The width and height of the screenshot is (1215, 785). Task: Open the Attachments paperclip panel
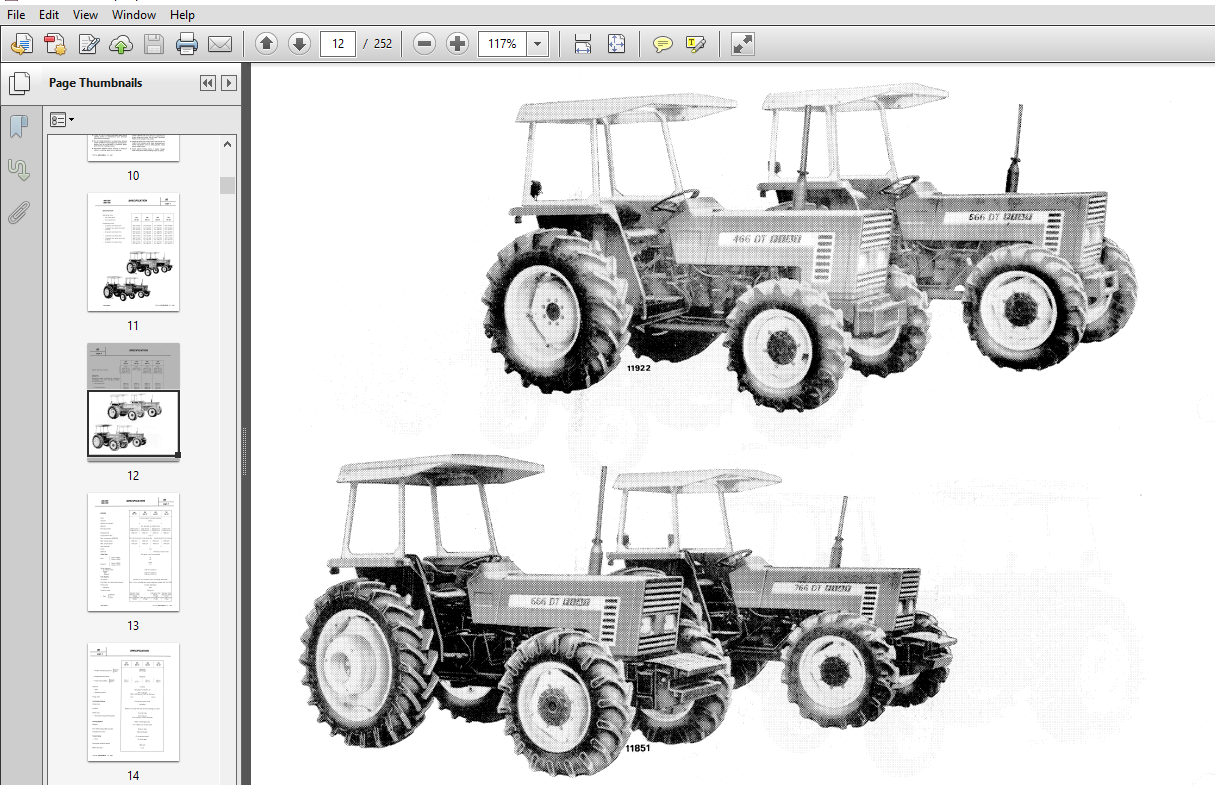[18, 212]
